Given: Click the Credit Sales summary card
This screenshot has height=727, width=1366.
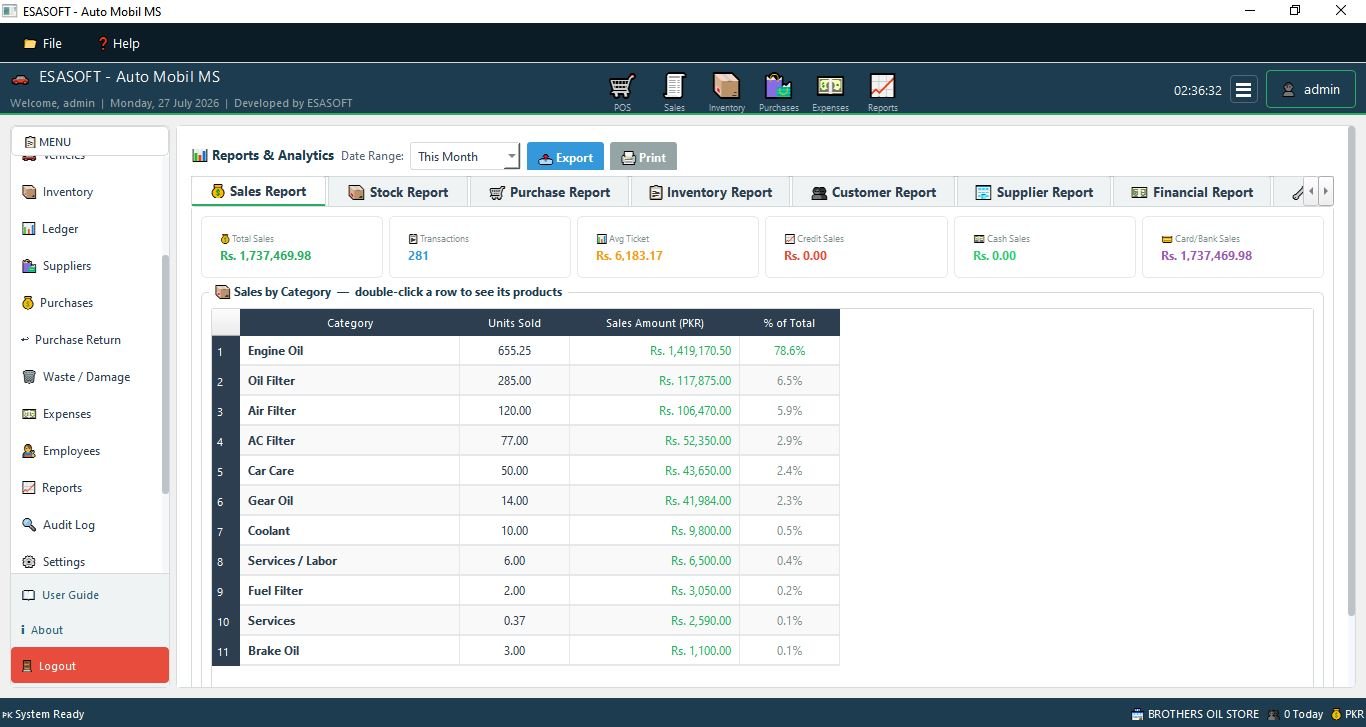Looking at the screenshot, I should [x=856, y=247].
